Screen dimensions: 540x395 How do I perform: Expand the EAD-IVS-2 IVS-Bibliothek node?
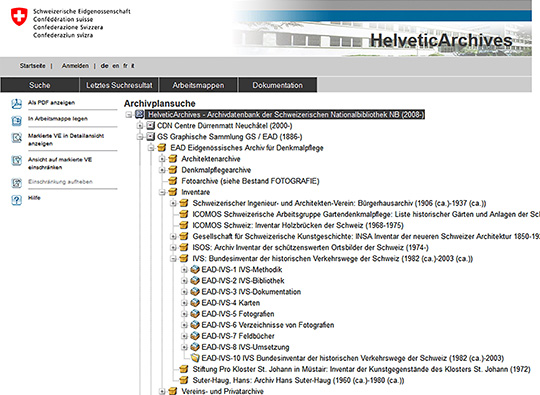point(184,281)
